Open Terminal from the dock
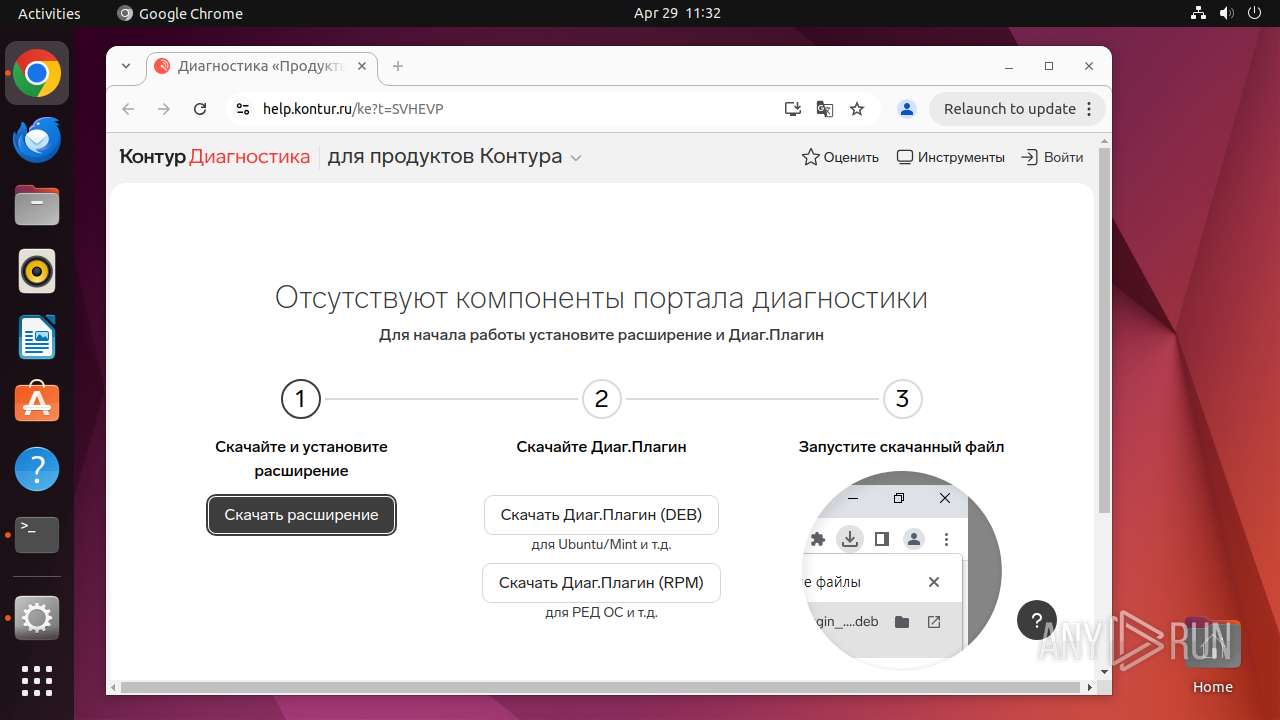 click(37, 535)
